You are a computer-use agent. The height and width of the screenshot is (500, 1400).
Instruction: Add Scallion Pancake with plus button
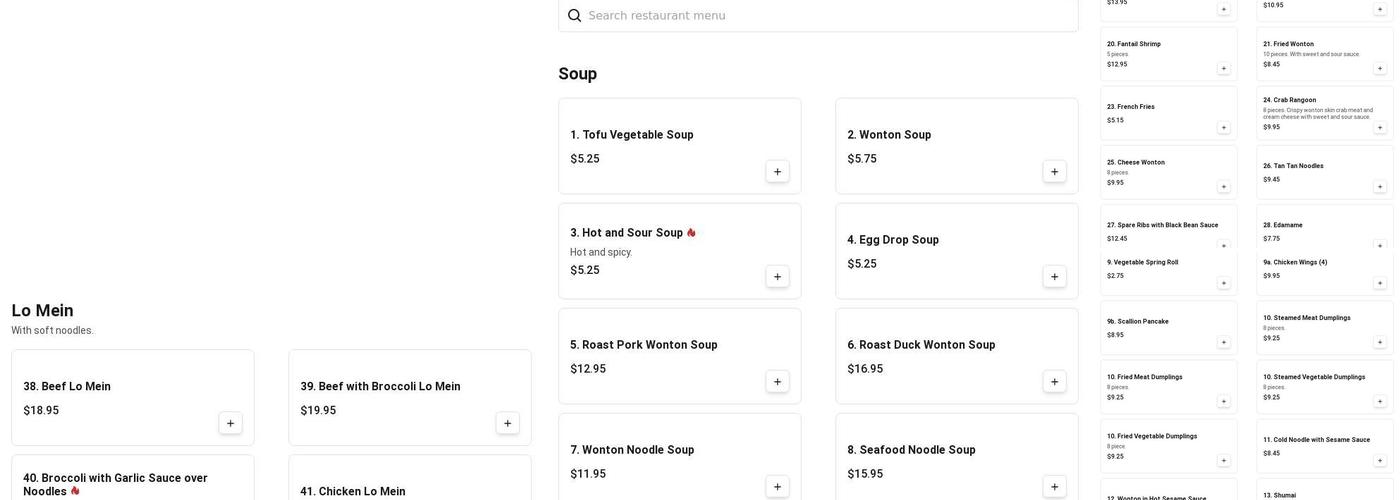pyautogui.click(x=1223, y=342)
